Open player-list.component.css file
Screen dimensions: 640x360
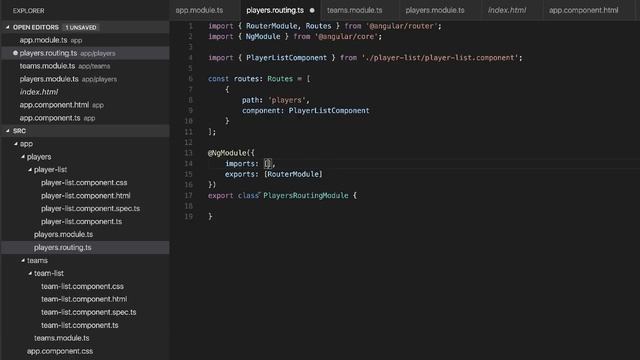[85, 182]
